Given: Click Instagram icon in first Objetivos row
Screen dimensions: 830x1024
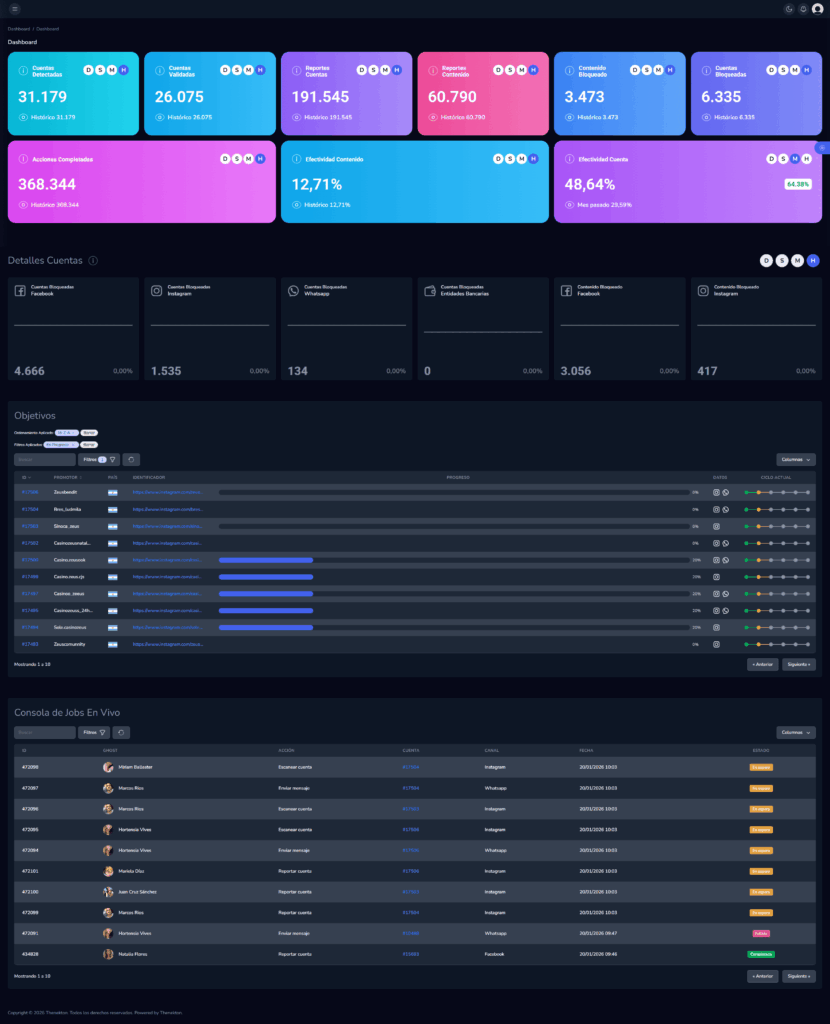Looking at the screenshot, I should 716,493.
